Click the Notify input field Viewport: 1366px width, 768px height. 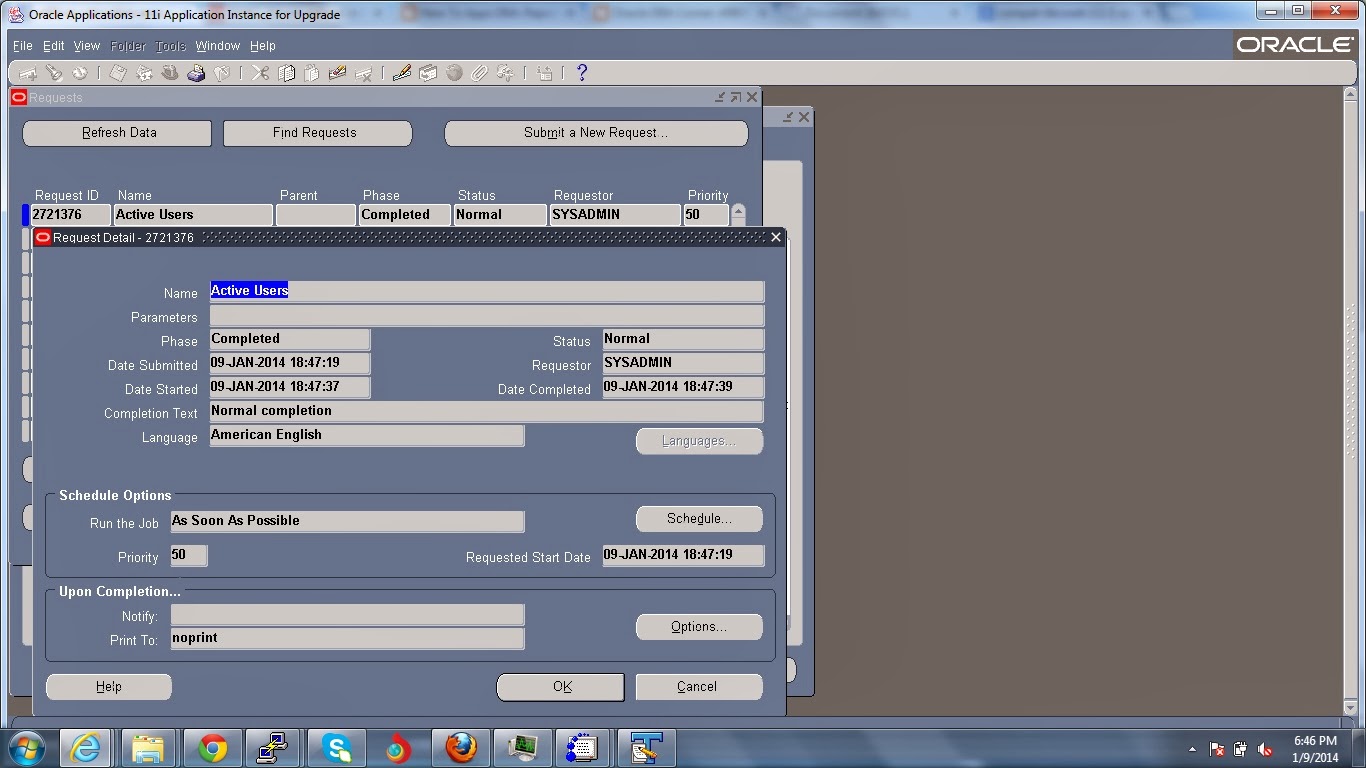[347, 614]
